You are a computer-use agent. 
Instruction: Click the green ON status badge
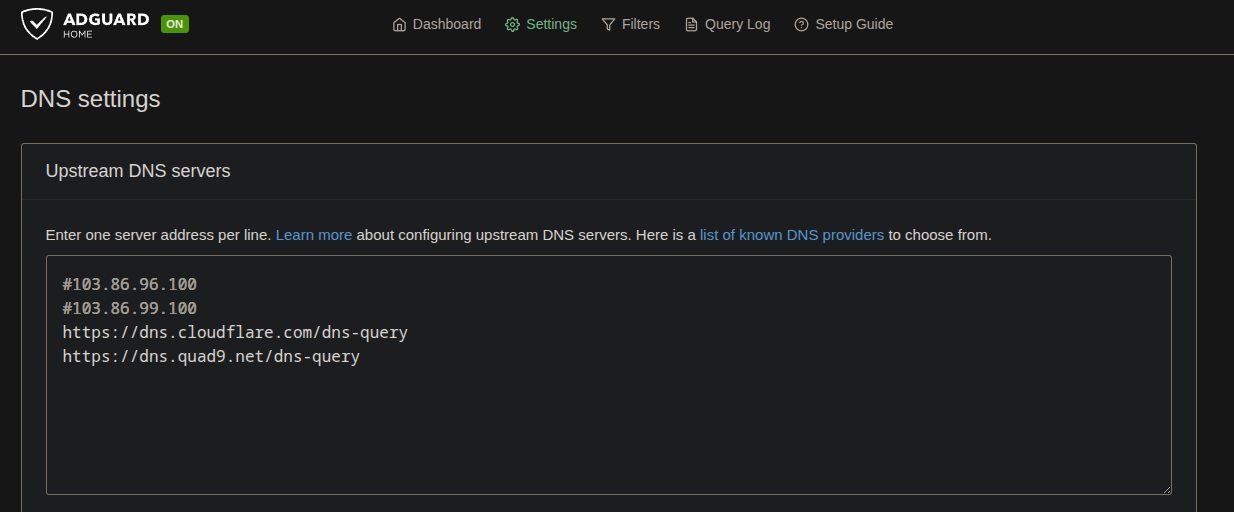(x=175, y=24)
